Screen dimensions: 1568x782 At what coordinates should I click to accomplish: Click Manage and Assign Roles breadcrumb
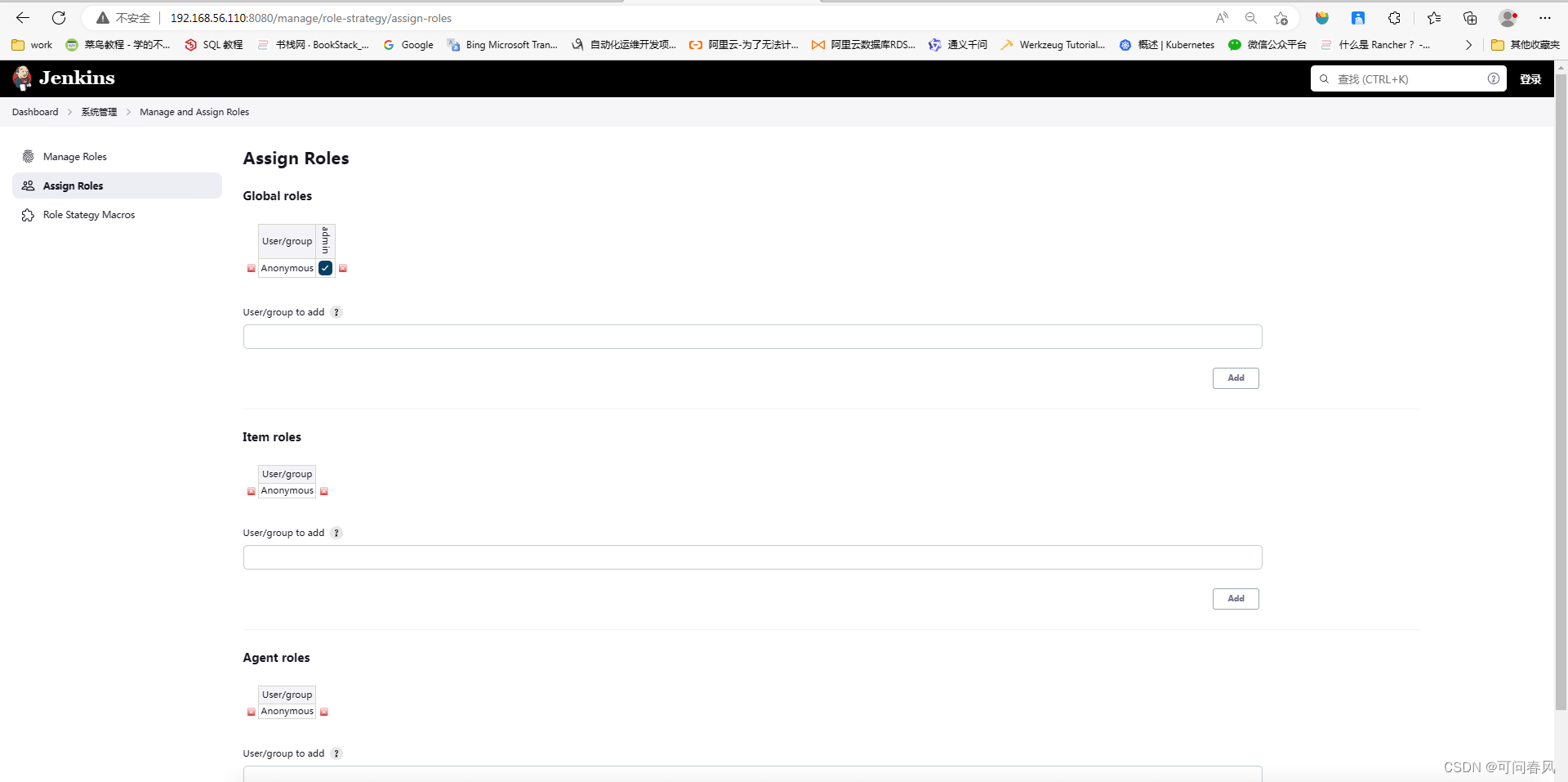tap(194, 112)
